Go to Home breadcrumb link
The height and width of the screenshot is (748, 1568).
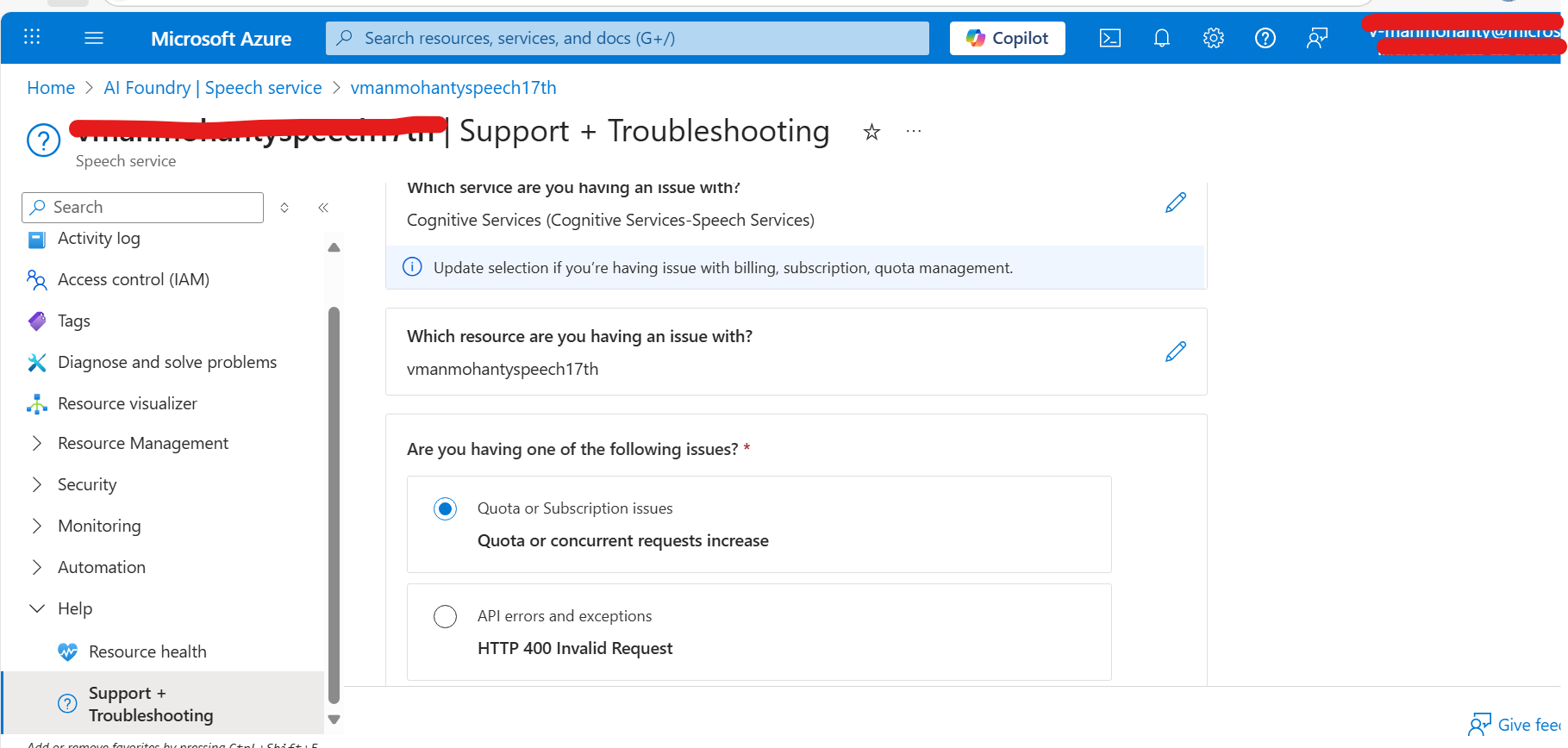pos(51,88)
